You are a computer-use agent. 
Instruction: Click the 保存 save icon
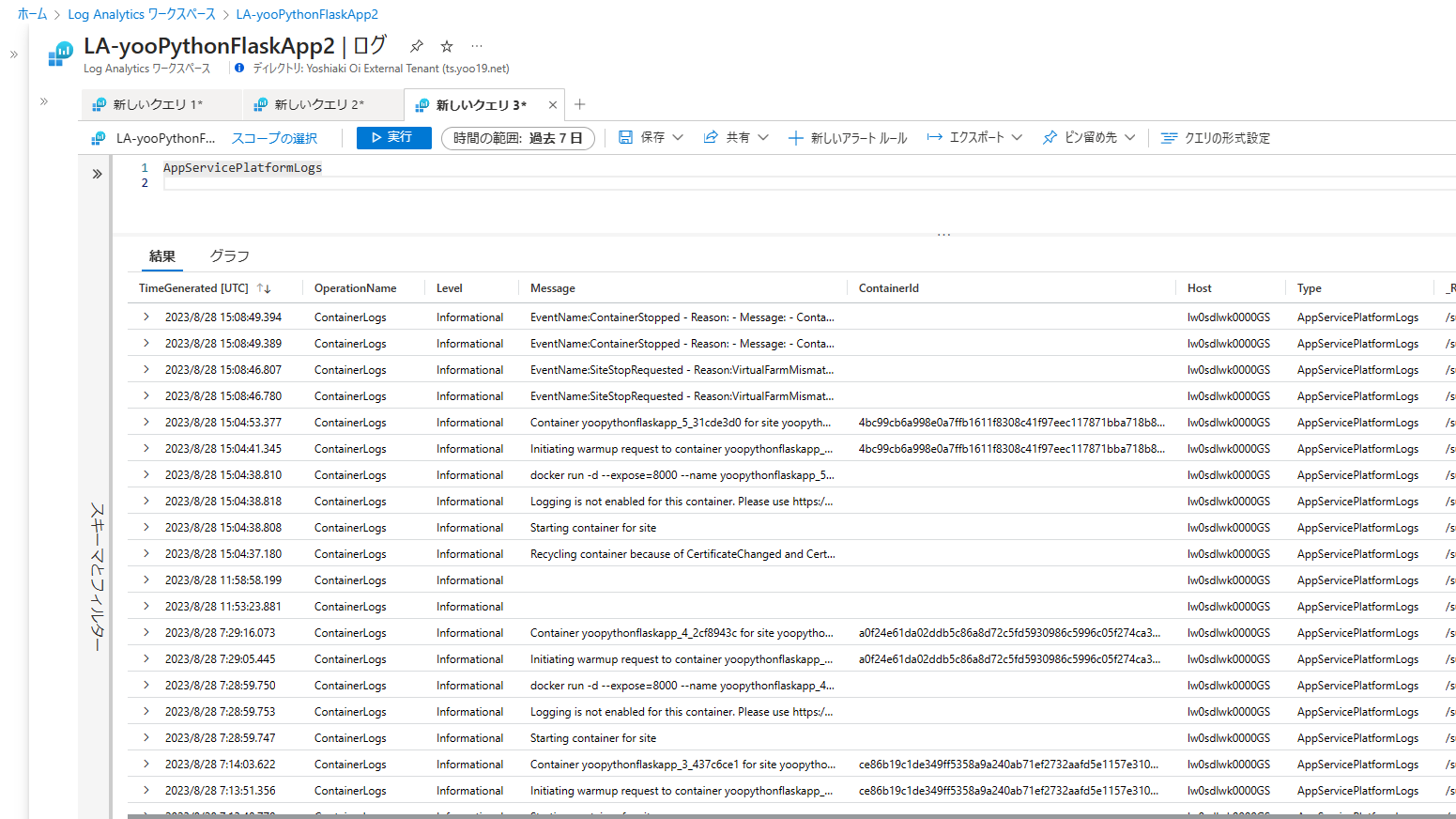[x=625, y=137]
